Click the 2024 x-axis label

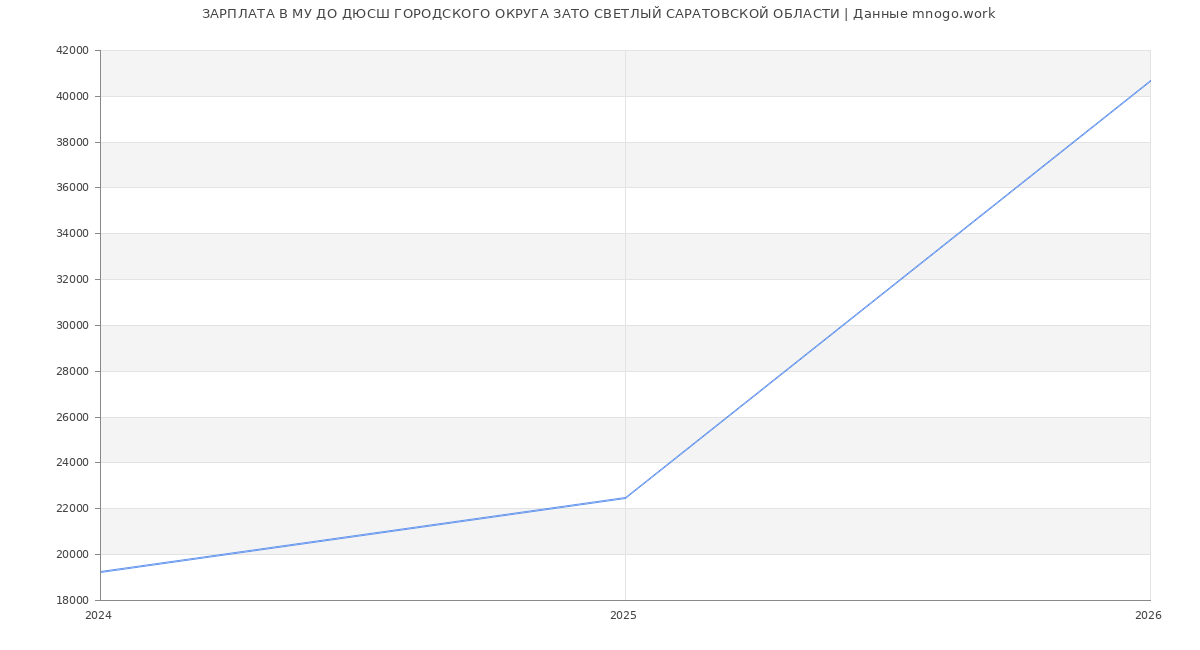click(x=99, y=616)
